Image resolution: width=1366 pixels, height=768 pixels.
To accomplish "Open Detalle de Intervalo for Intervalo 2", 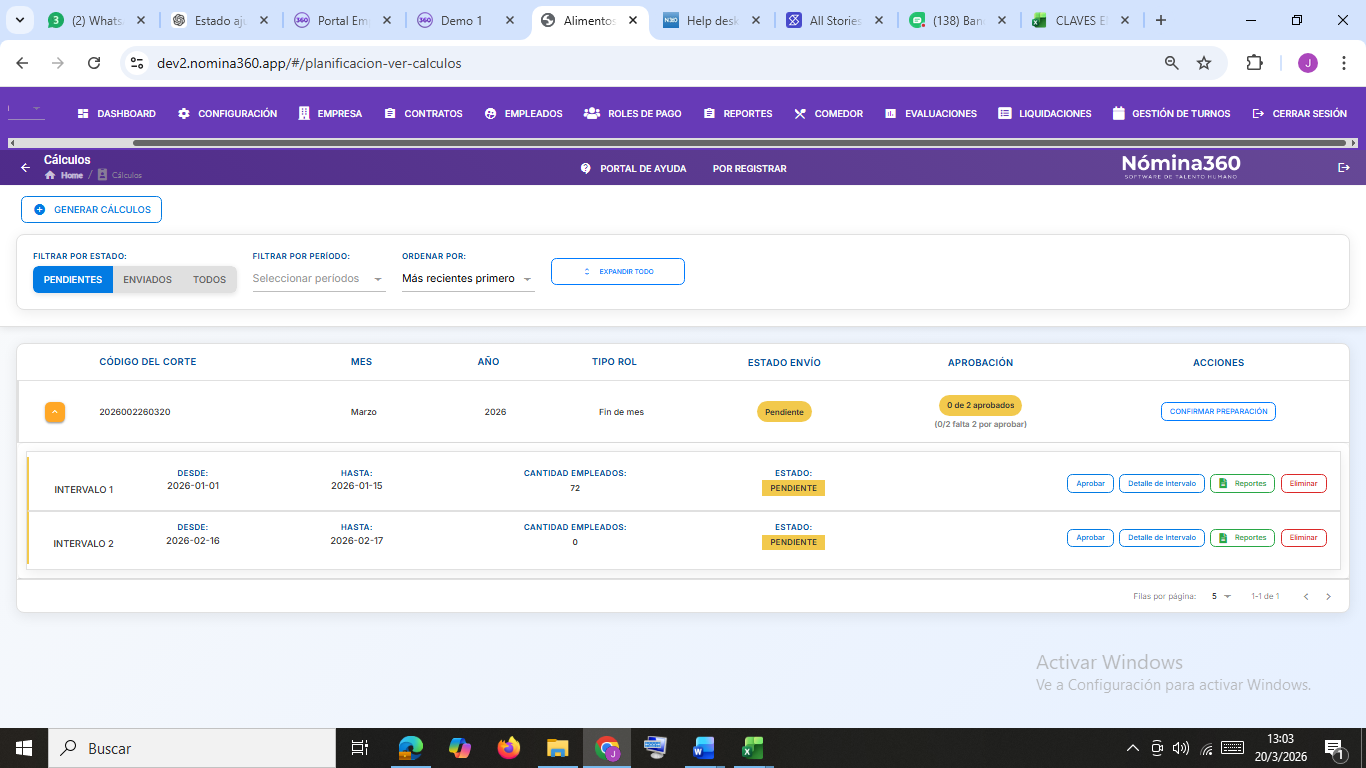I will tap(1162, 538).
